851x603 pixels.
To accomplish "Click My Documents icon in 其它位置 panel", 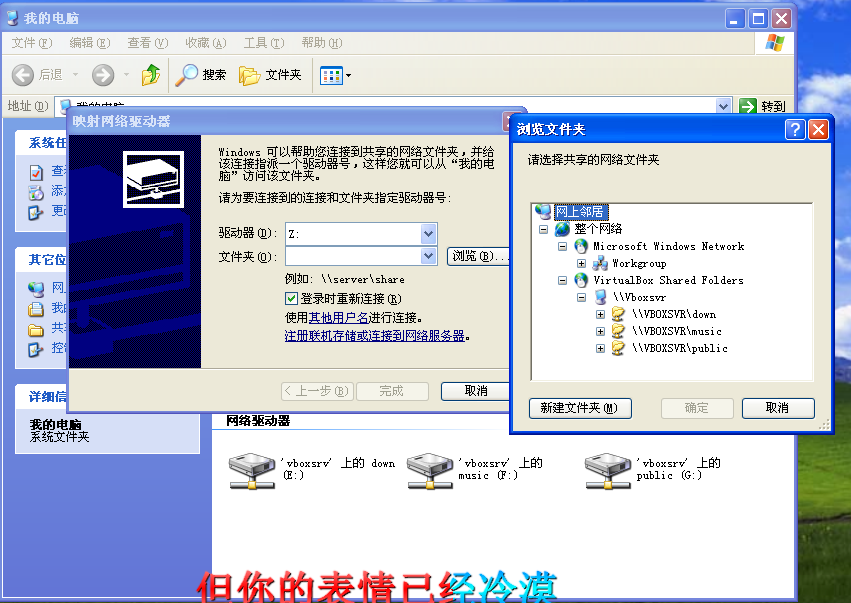I will (36, 309).
